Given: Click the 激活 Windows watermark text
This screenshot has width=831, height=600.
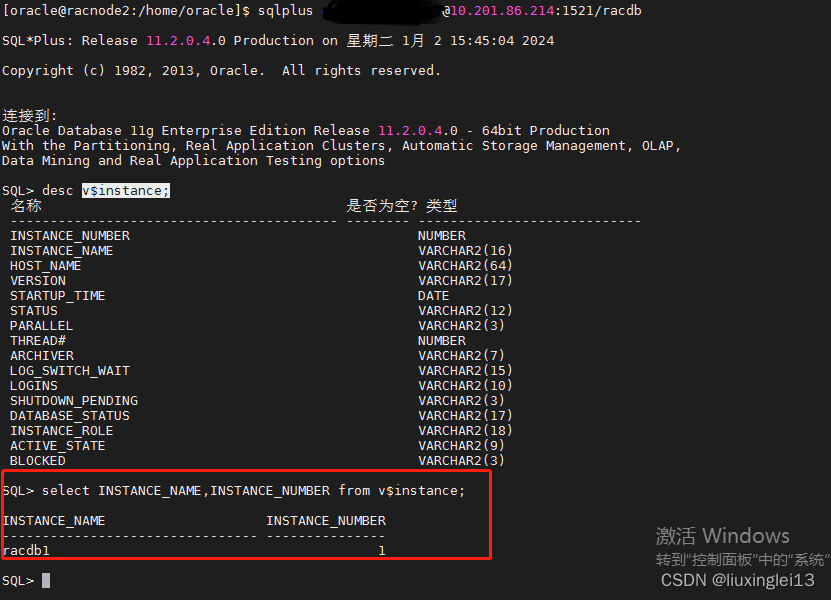Looking at the screenshot, I should 722,536.
